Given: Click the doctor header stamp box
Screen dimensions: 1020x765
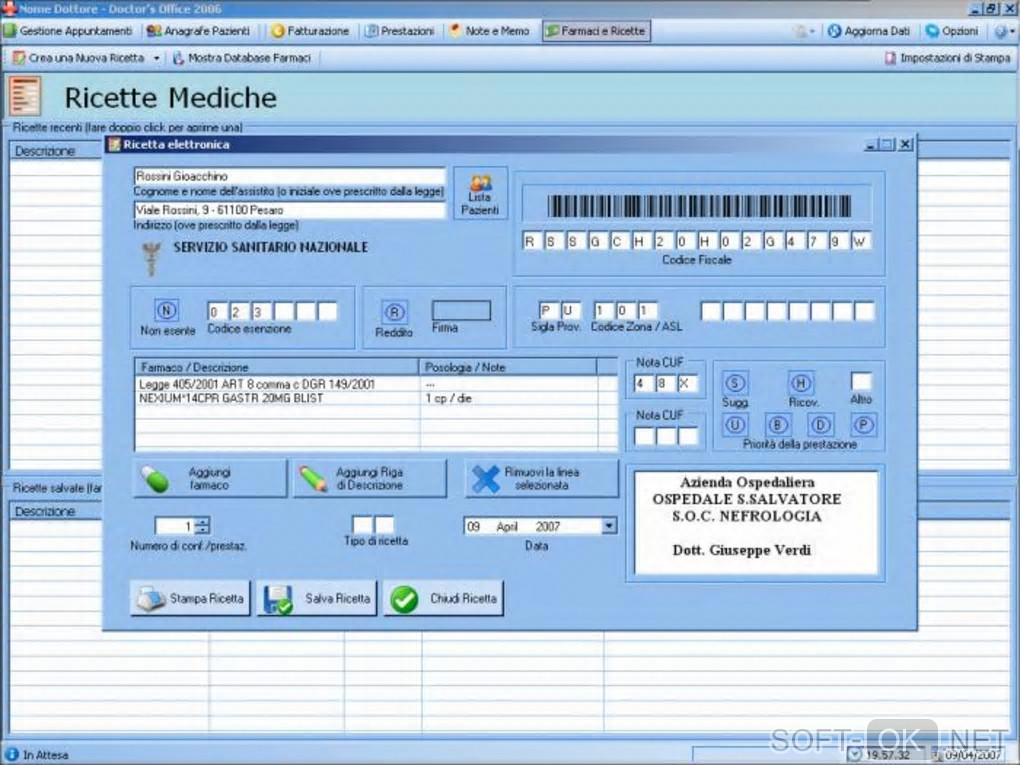Looking at the screenshot, I should (x=756, y=522).
